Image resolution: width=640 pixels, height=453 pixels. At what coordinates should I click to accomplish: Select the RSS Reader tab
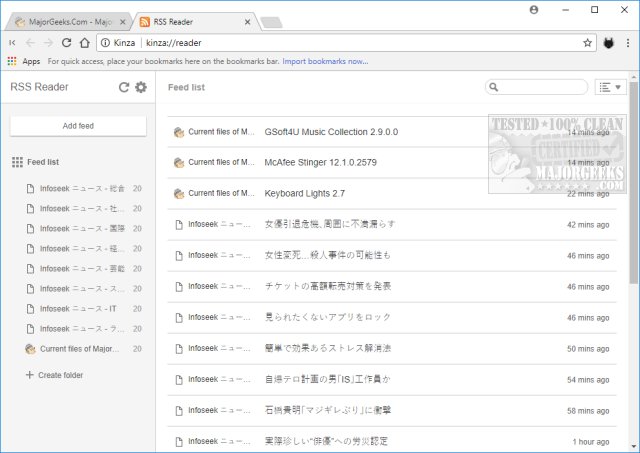click(190, 21)
